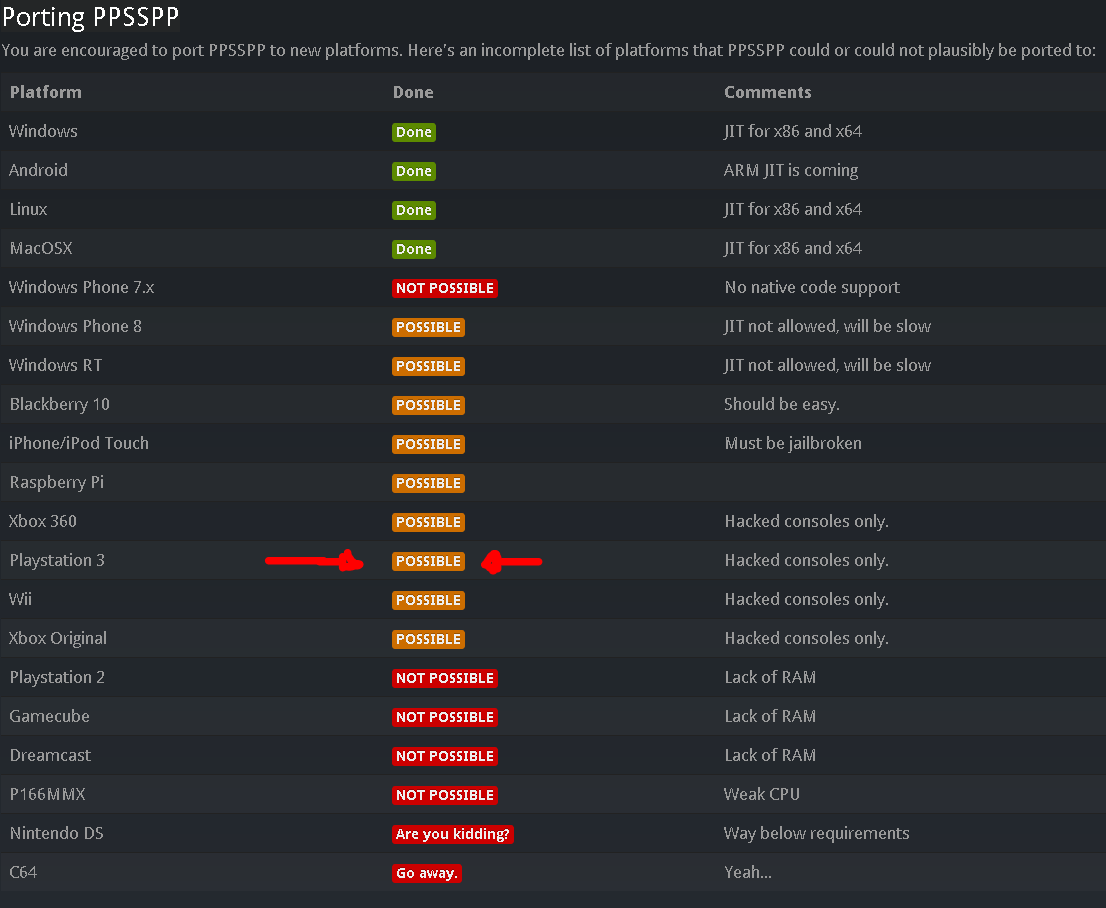This screenshot has width=1106, height=908.
Task: Click the 'Go away.' badge for C64
Action: (x=427, y=873)
